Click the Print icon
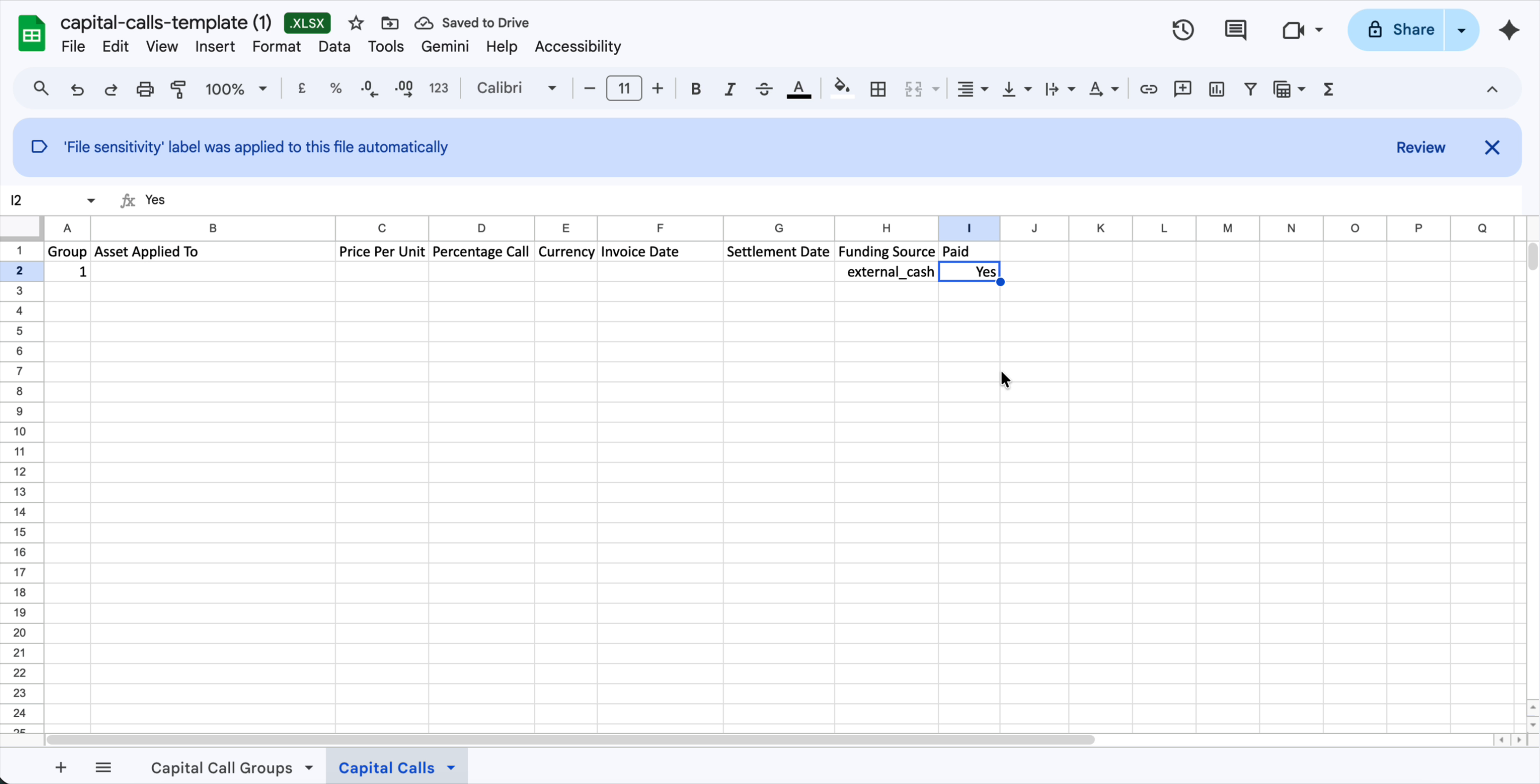This screenshot has height=784, width=1540. click(145, 89)
